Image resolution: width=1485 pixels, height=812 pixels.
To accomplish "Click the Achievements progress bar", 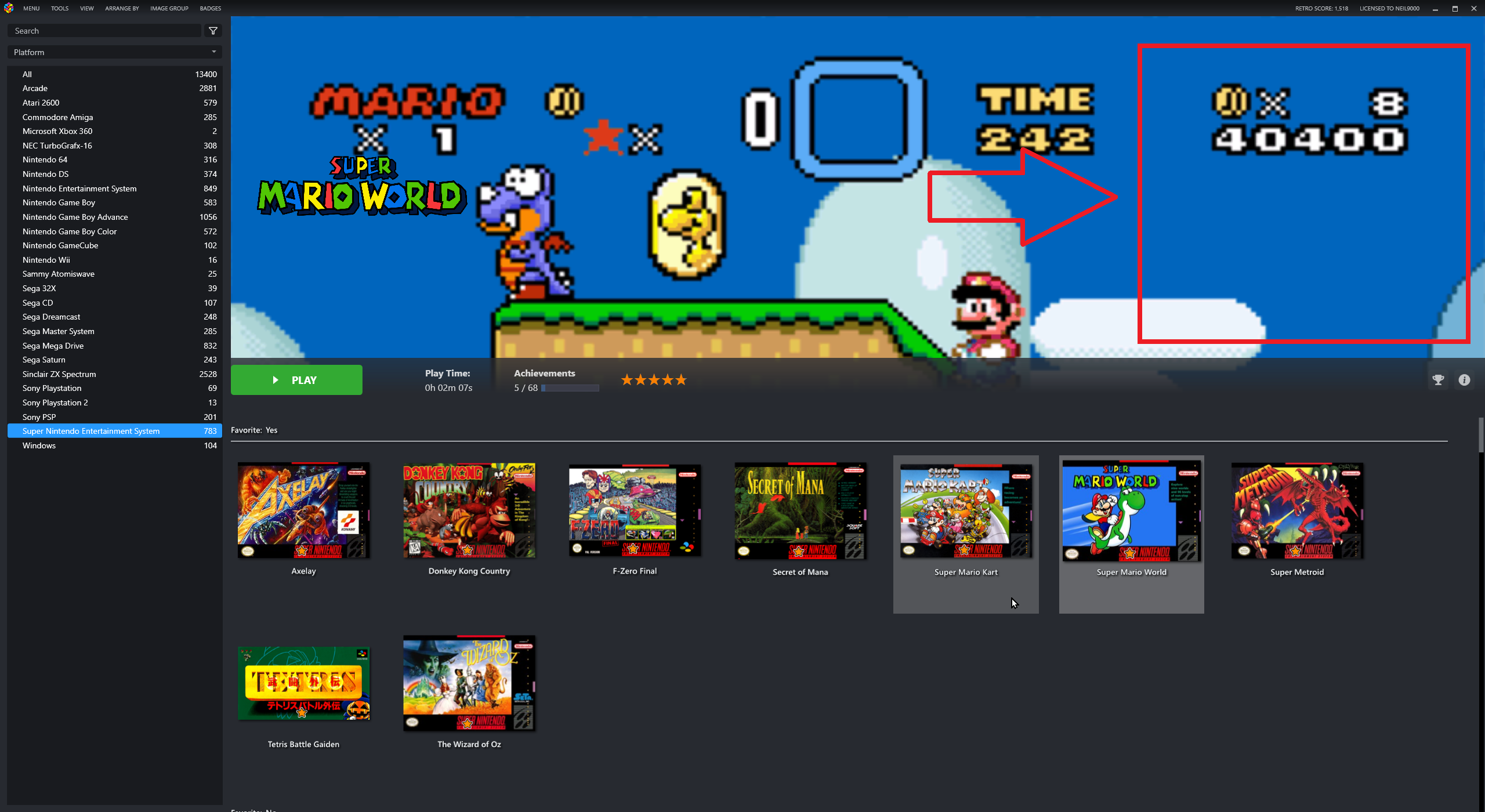I will pyautogui.click(x=570, y=388).
